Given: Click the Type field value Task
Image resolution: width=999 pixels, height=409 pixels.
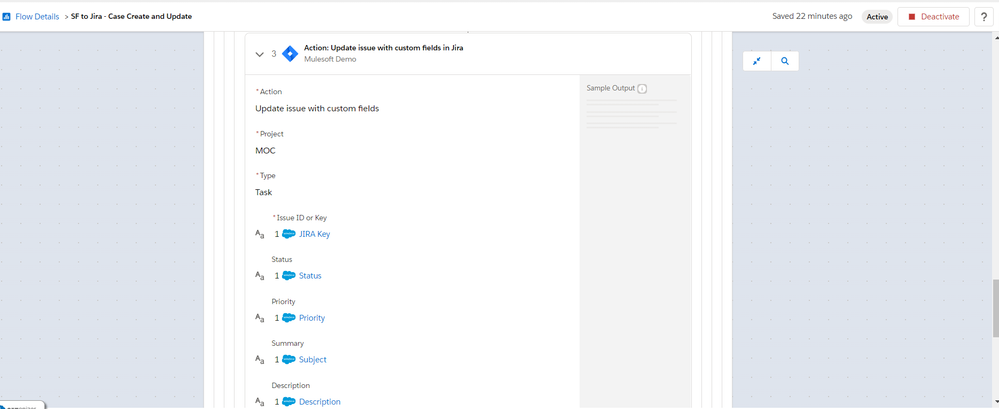Looking at the screenshot, I should [264, 192].
